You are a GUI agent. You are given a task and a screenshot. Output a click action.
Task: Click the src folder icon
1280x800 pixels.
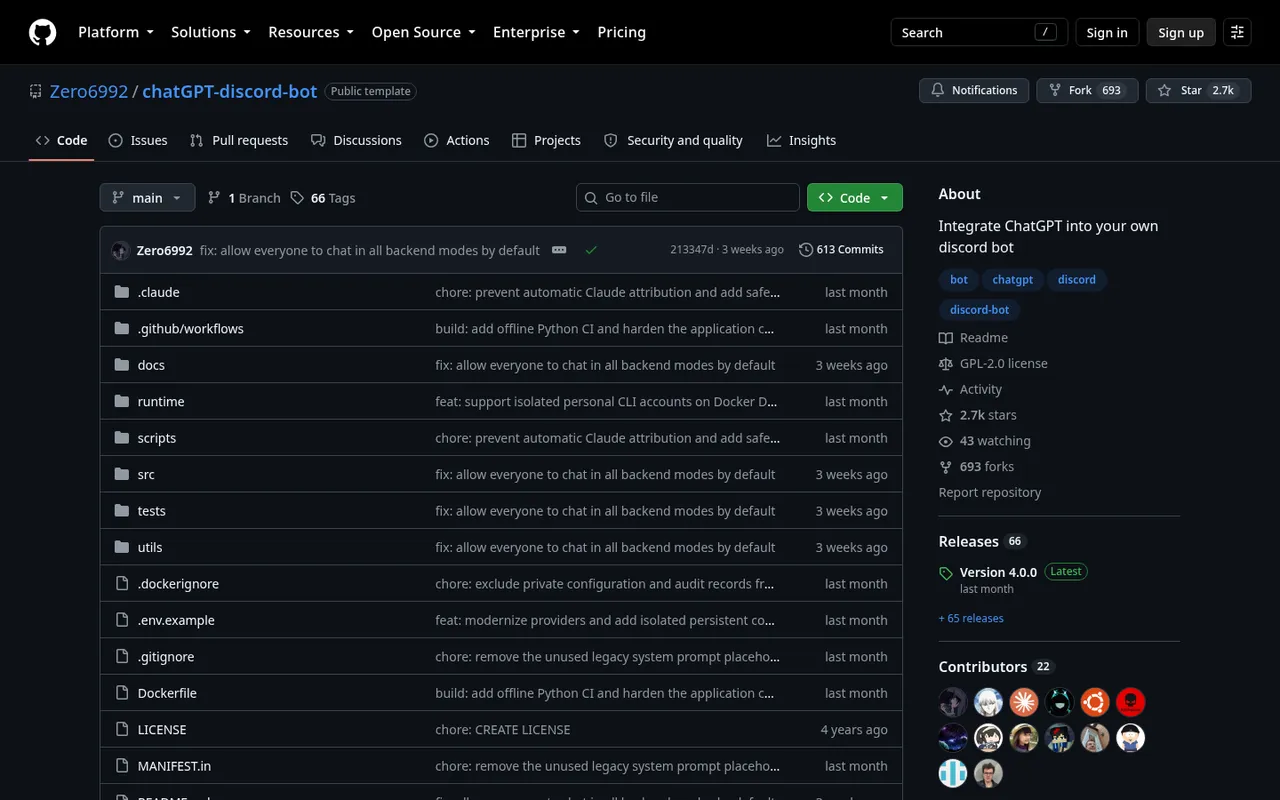click(x=122, y=474)
